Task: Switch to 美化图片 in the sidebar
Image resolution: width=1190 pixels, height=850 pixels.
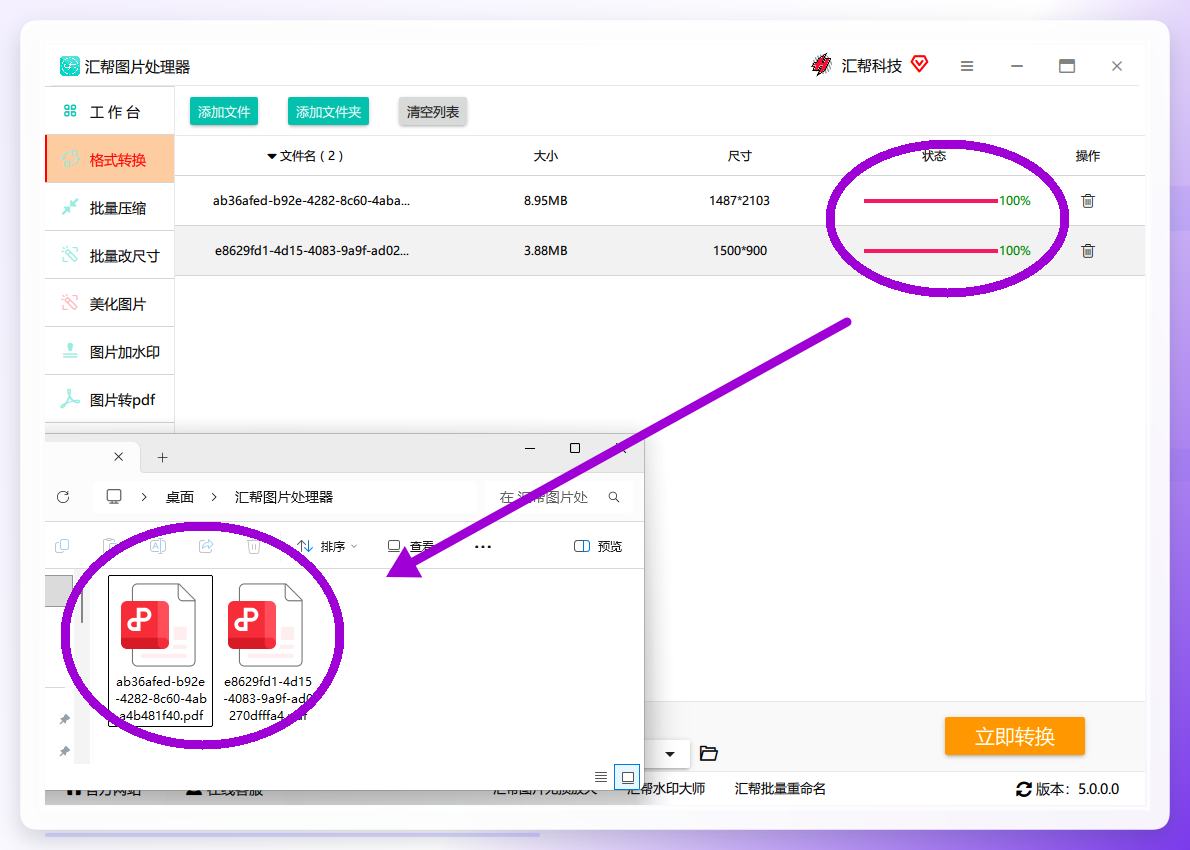Action: coord(110,304)
